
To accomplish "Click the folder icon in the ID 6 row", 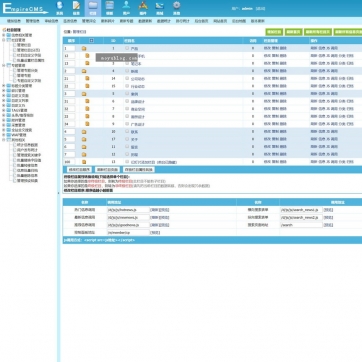I will coord(87,101).
